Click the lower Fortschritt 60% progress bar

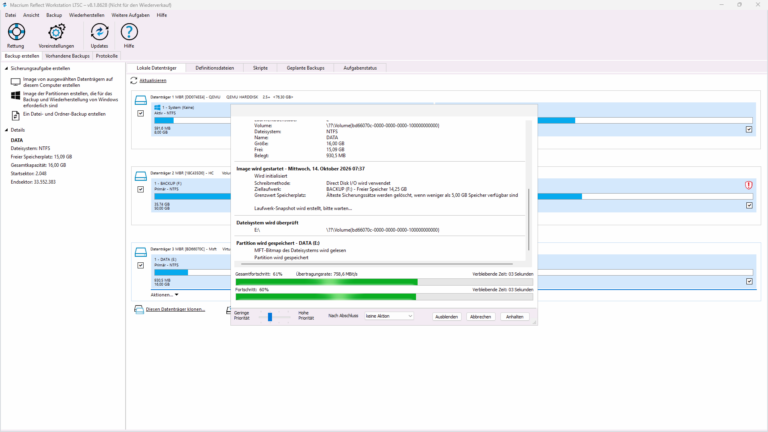tap(384, 297)
